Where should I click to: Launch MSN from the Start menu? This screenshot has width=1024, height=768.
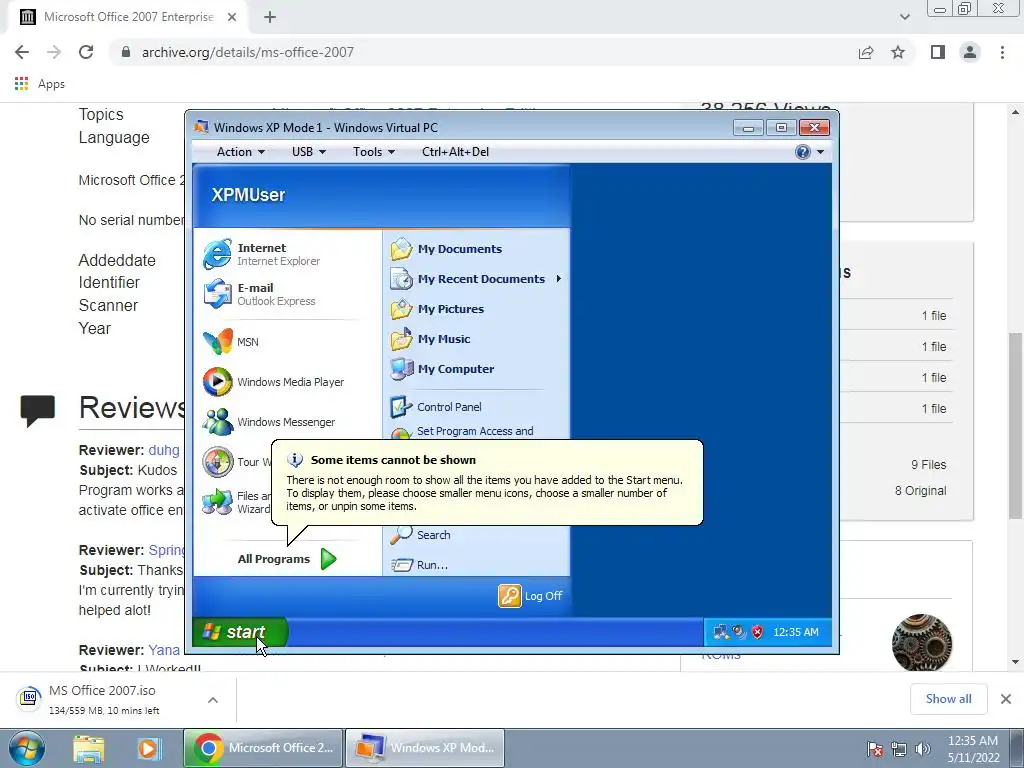coord(231,342)
